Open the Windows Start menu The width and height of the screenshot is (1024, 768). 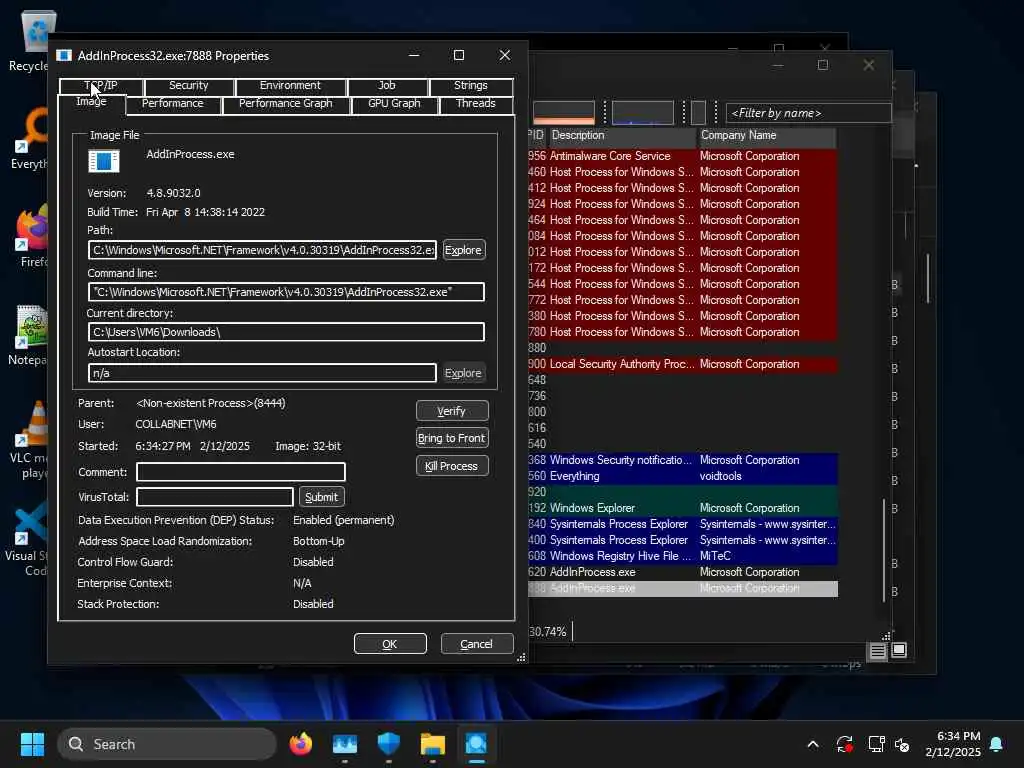32,744
